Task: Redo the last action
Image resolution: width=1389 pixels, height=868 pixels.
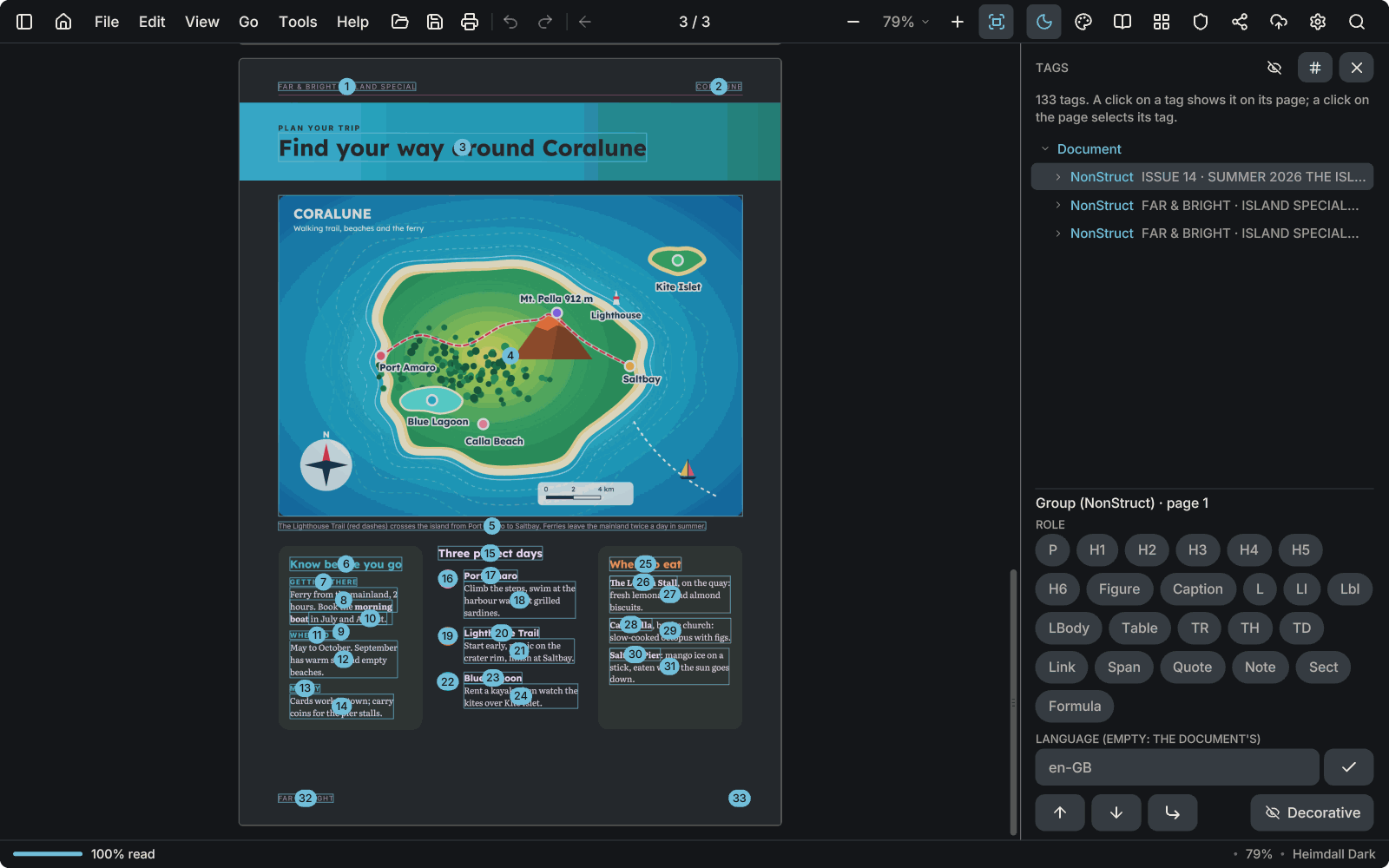Action: click(545, 22)
